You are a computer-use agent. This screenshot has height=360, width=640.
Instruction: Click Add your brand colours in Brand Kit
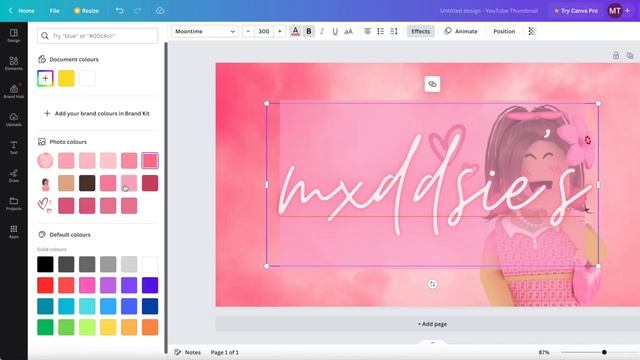tap(97, 113)
